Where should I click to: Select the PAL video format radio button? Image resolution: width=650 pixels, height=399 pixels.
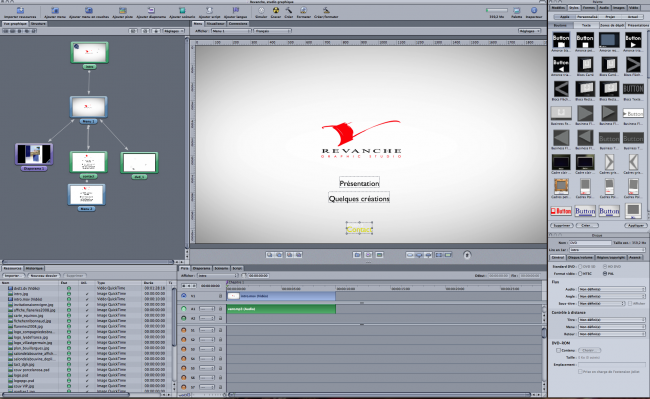coord(605,273)
